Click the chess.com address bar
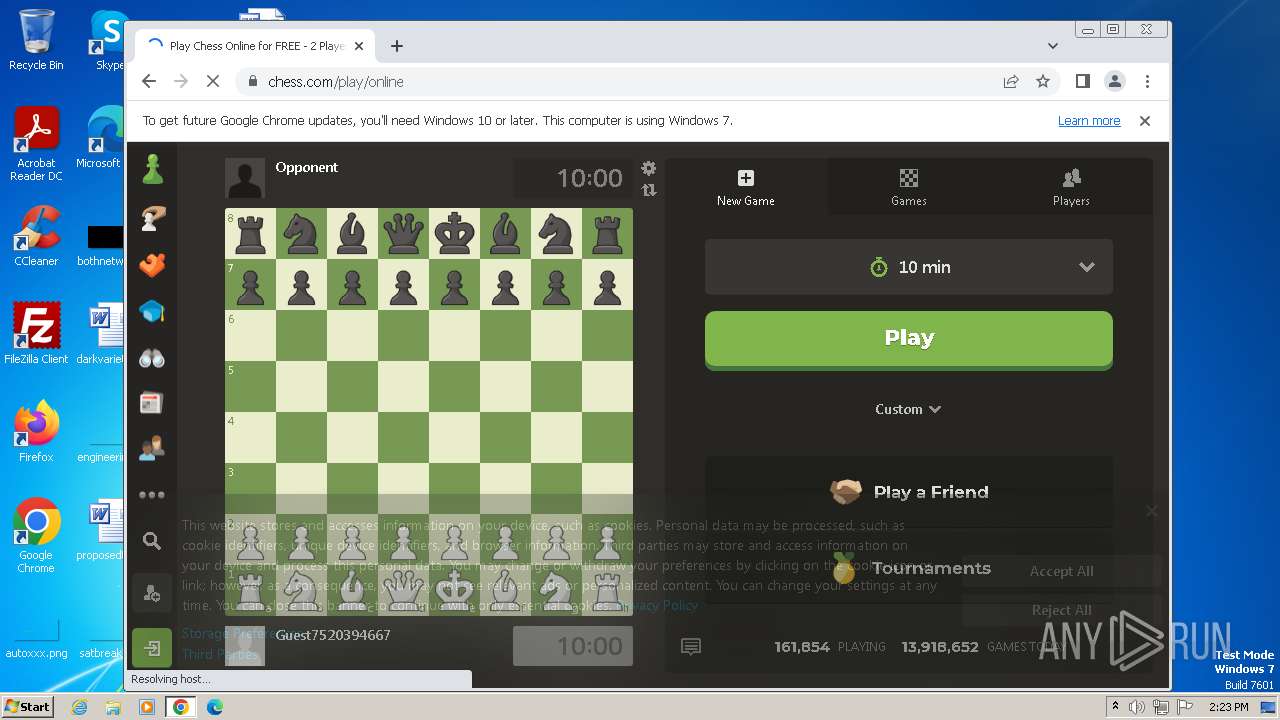 (620, 82)
